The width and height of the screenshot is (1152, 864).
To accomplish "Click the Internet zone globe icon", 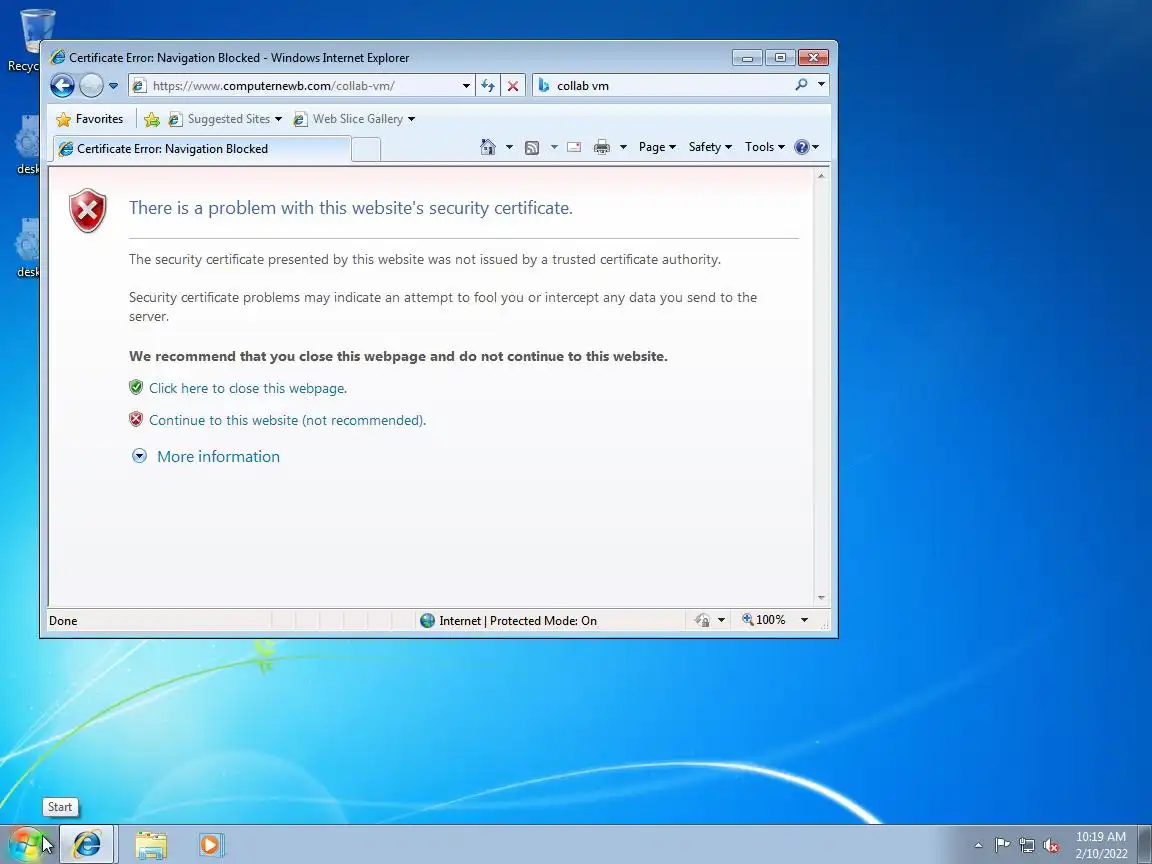I will 427,621.
